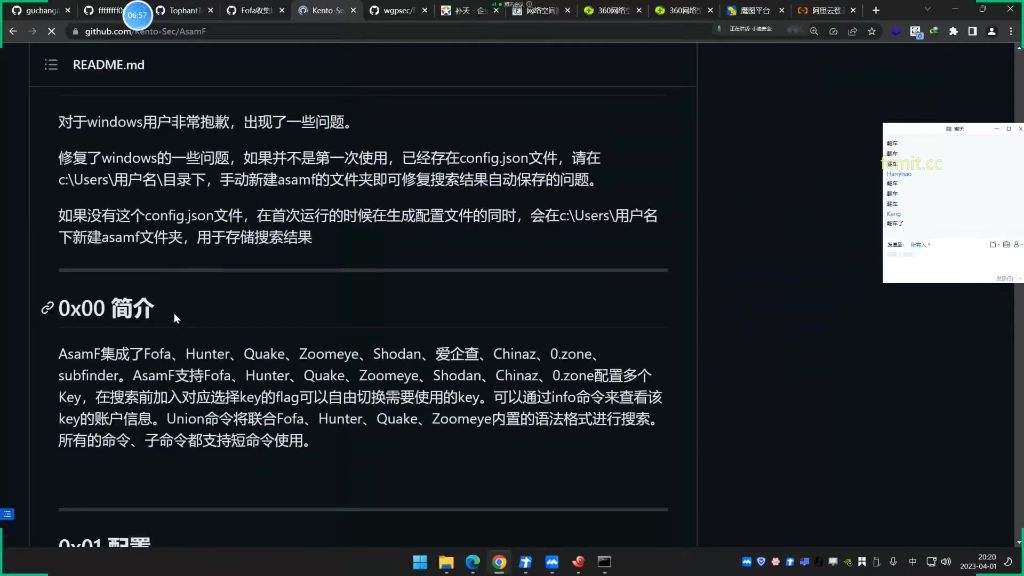Bookmark this page with the star icon
1024x576 pixels.
tap(871, 31)
